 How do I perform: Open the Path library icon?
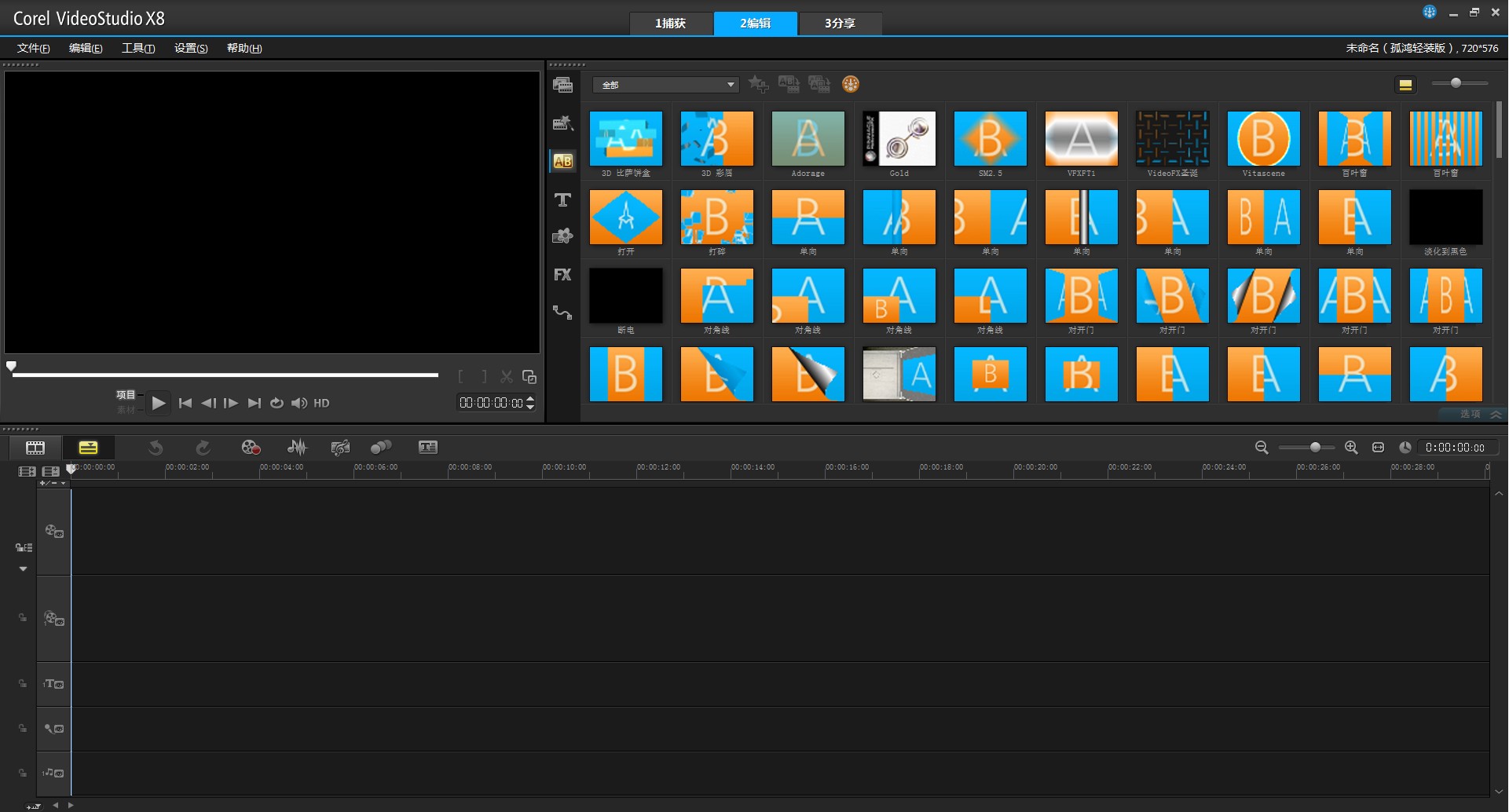click(x=562, y=313)
